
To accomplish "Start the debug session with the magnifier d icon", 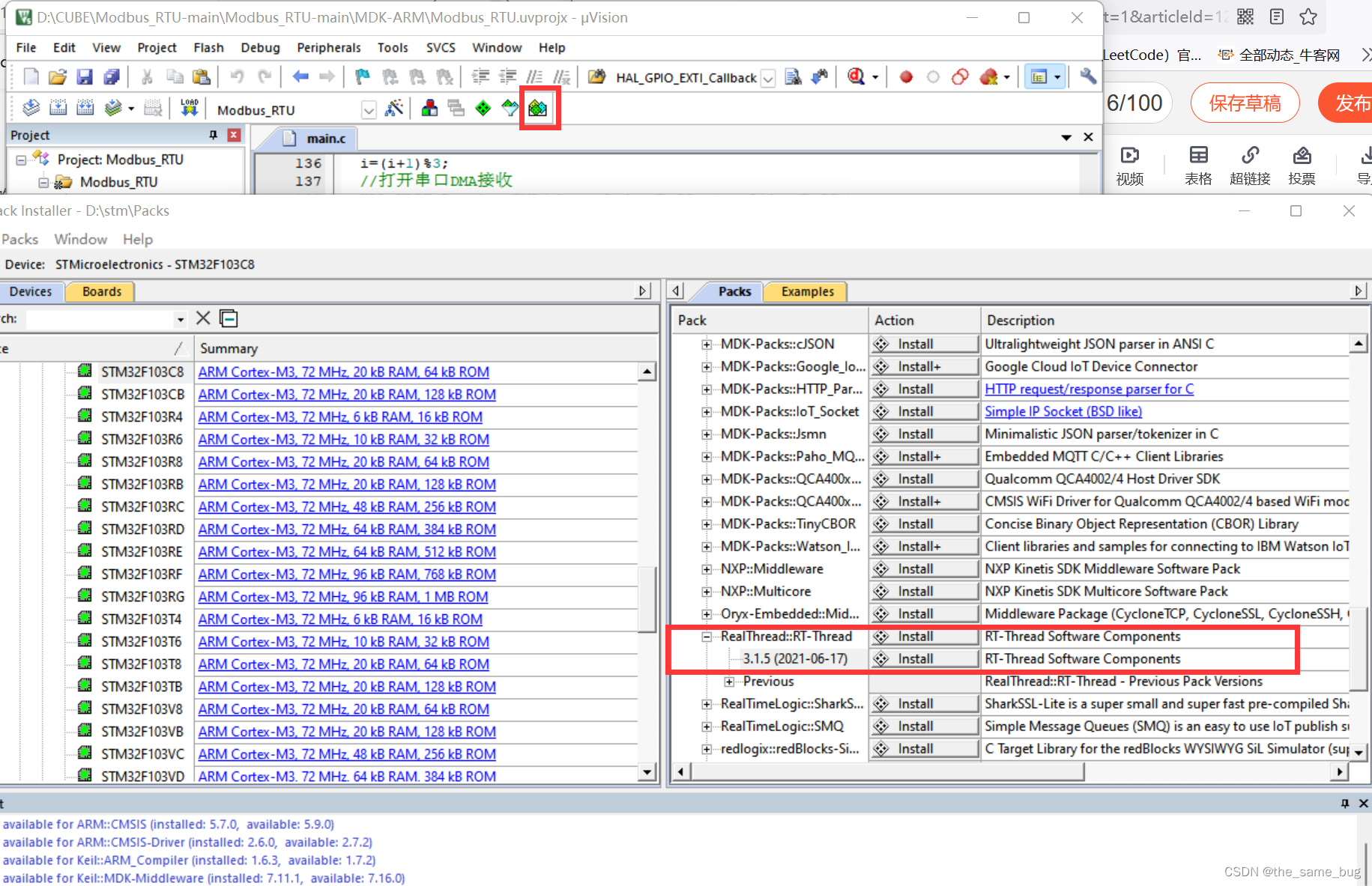I will (856, 77).
